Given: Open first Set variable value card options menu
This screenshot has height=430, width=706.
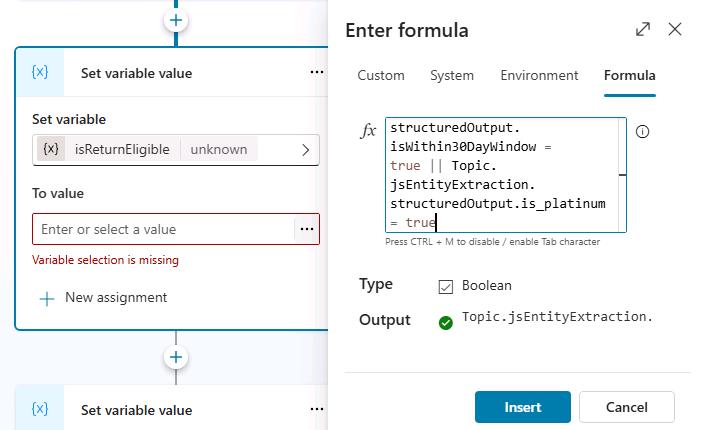Looking at the screenshot, I should (317, 72).
